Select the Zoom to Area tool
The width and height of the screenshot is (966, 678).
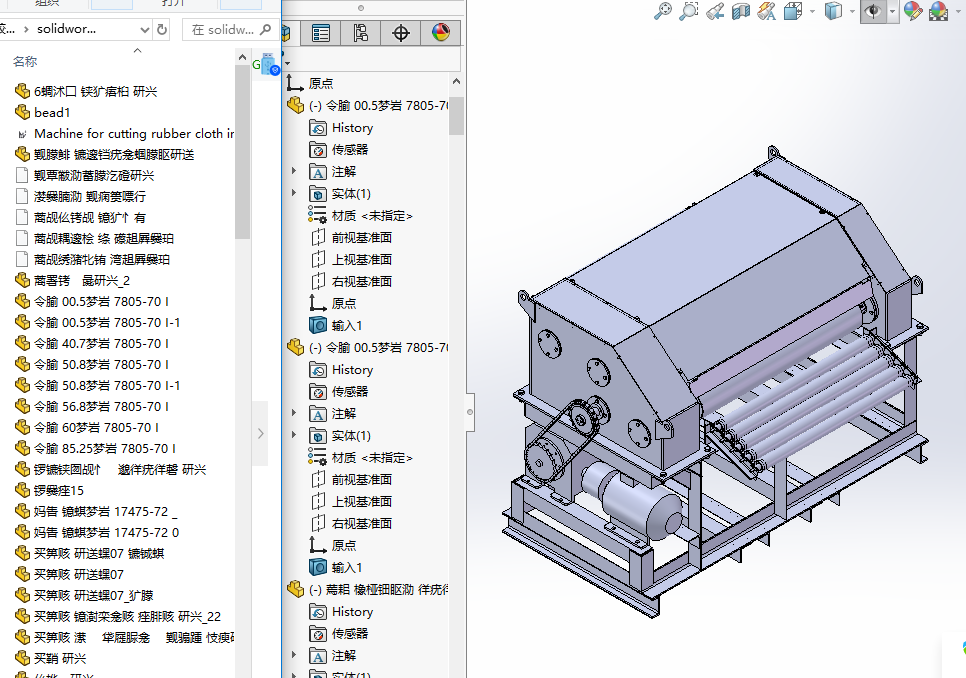point(689,11)
